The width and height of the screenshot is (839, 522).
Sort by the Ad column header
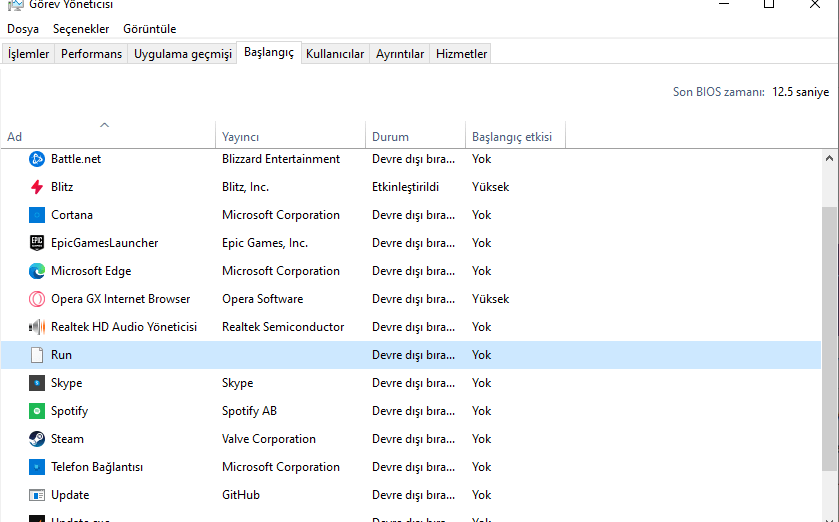108,137
